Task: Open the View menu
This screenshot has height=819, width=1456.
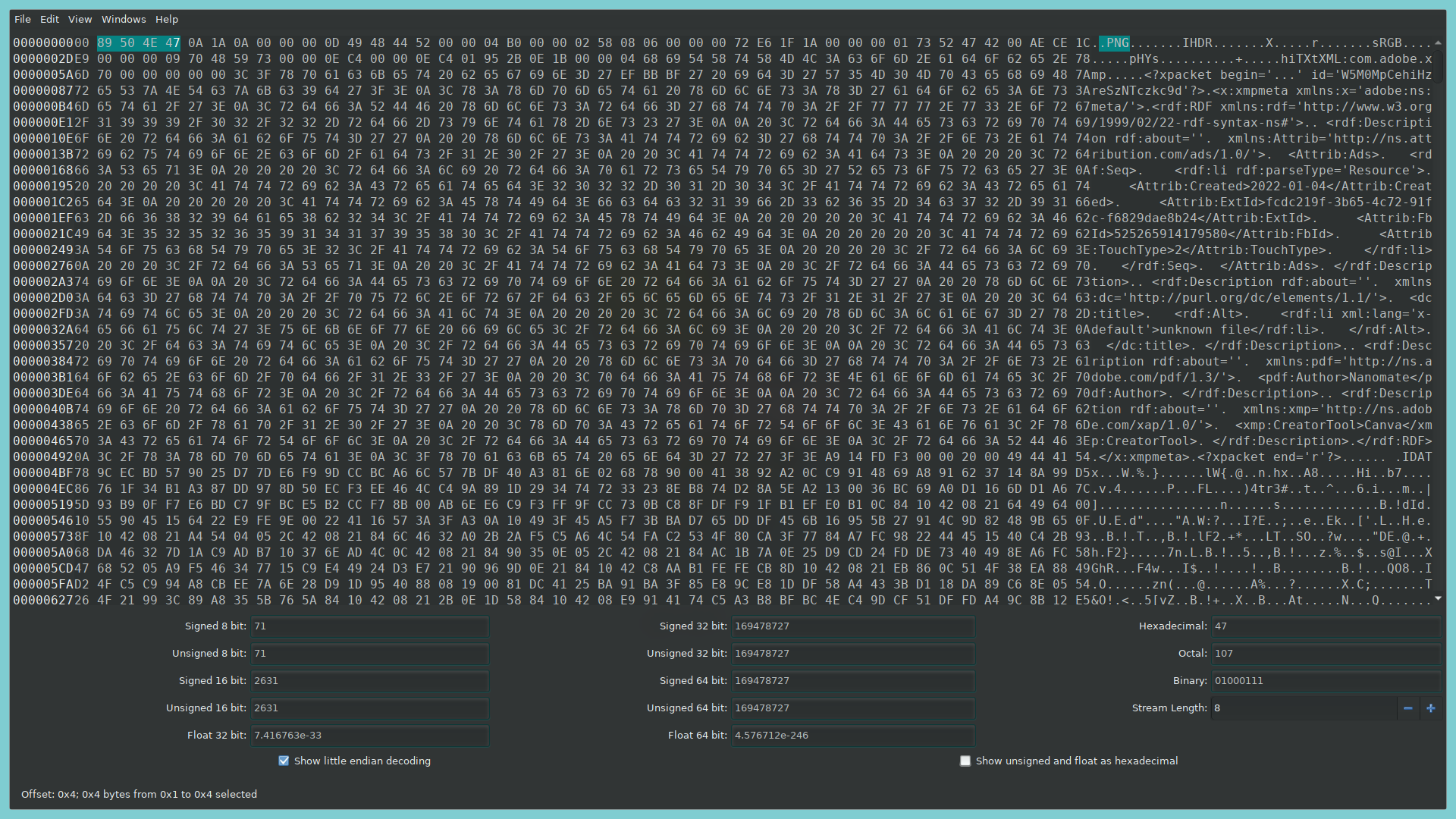Action: 80,19
